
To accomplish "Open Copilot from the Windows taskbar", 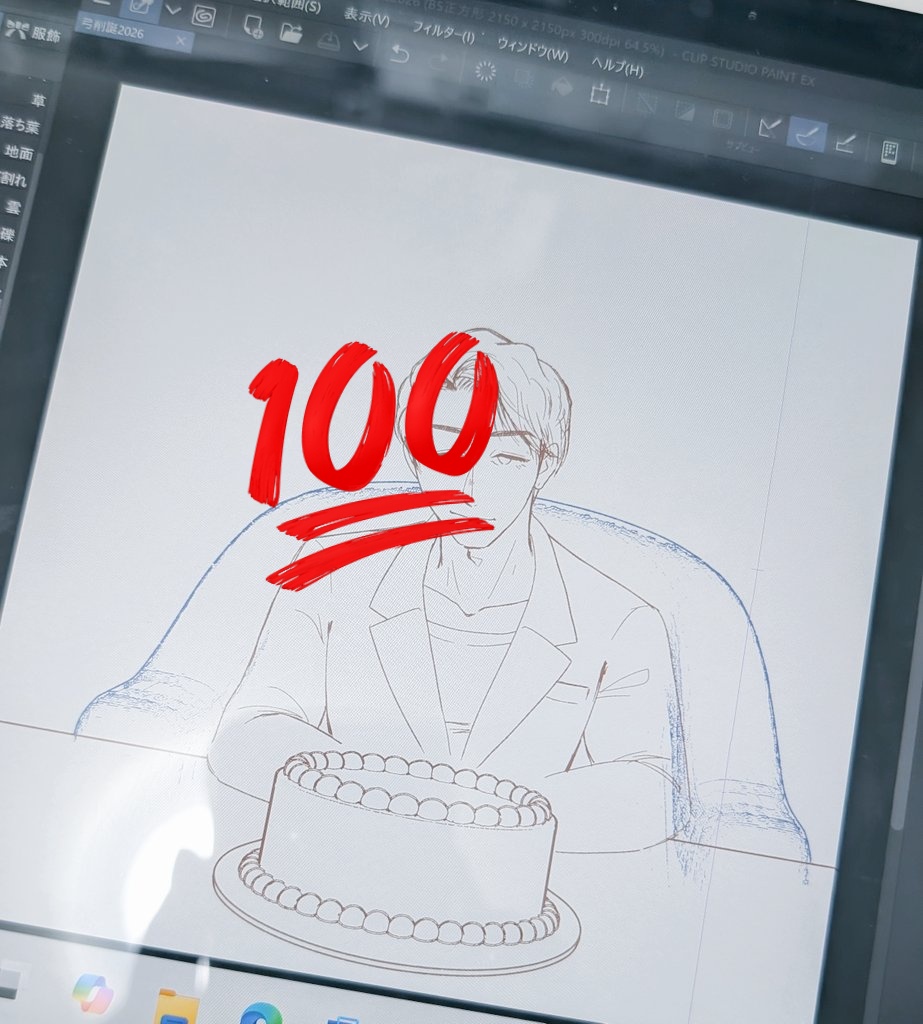I will [92, 992].
